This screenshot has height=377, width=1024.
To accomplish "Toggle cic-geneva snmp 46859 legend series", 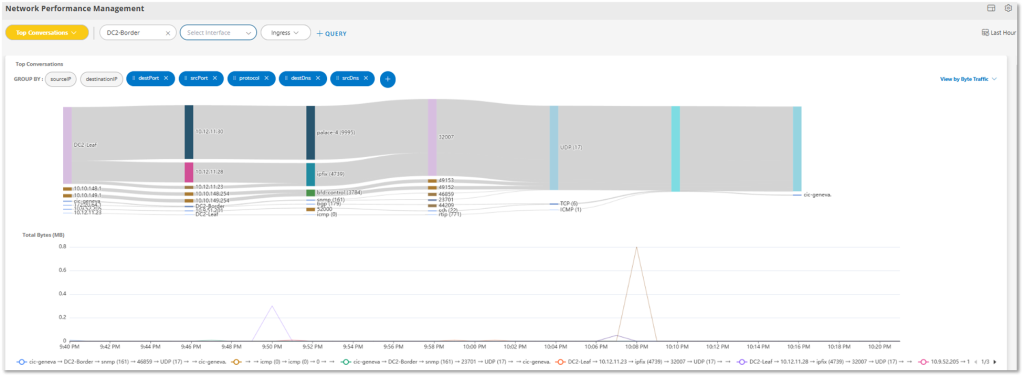I will (x=121, y=361).
